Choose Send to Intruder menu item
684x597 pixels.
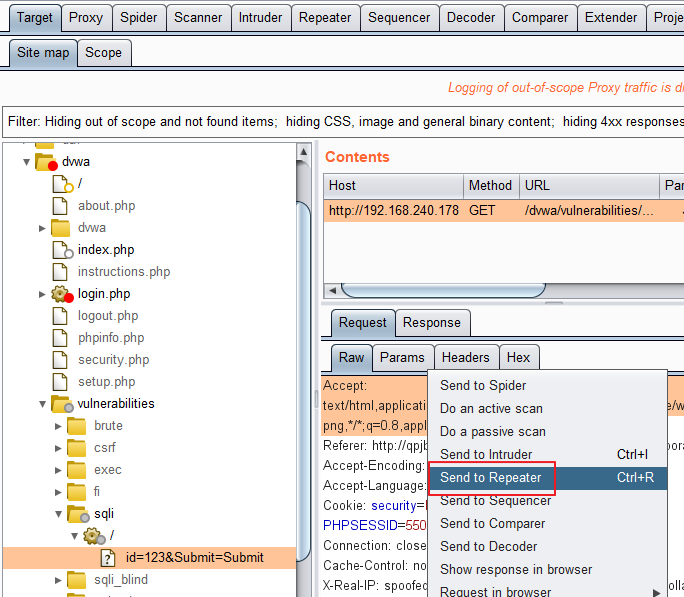pyautogui.click(x=548, y=455)
